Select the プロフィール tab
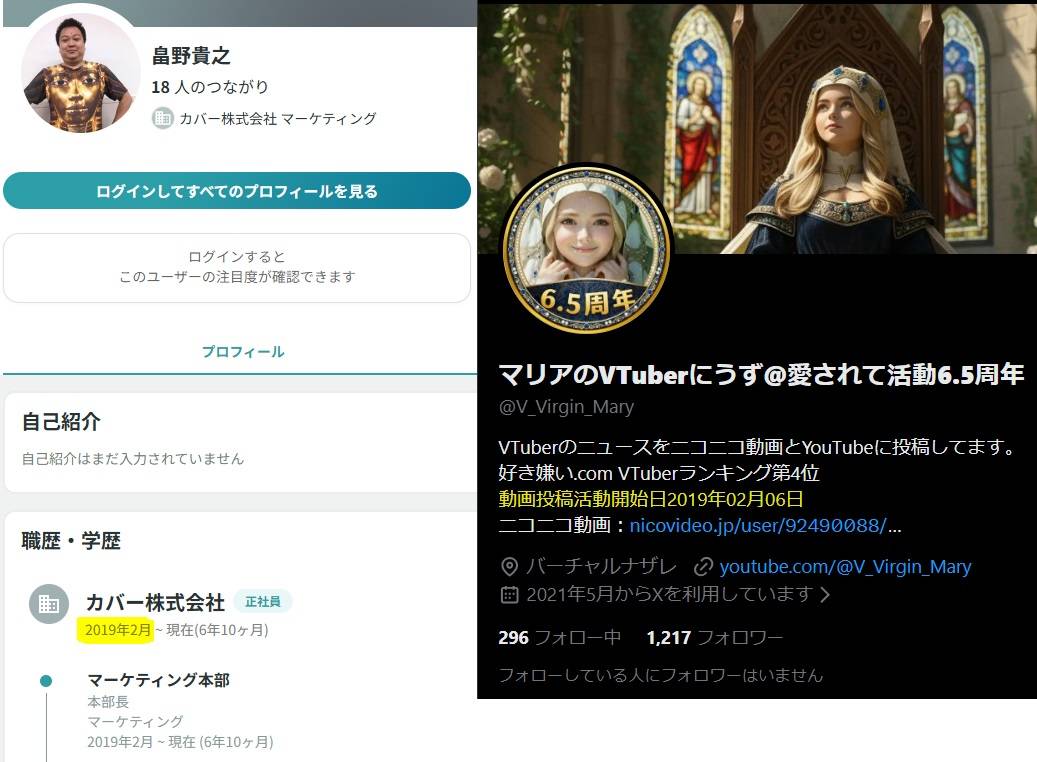Image resolution: width=1037 pixels, height=762 pixels. tap(243, 352)
